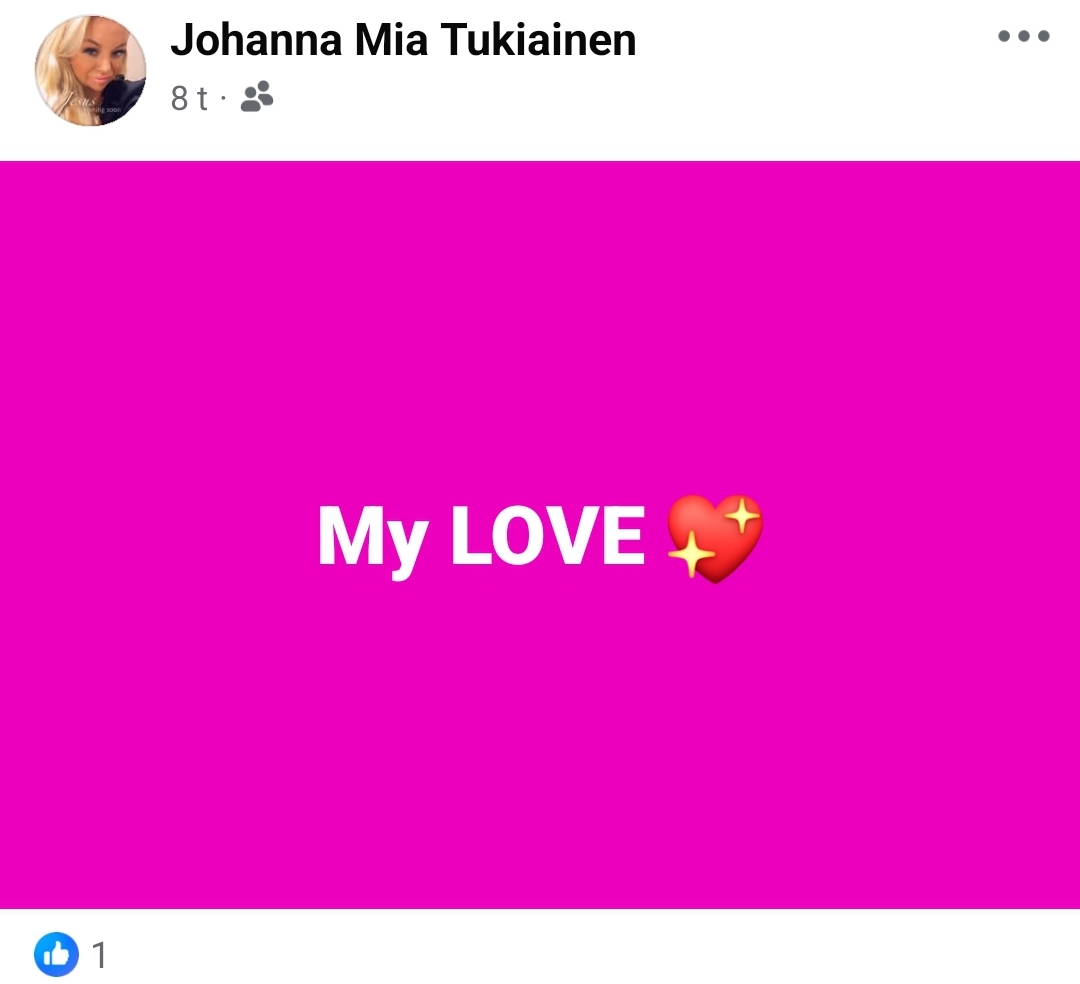Screen dimensions: 1080x984
Task: Click the word "My" in the post
Action: pyautogui.click(x=373, y=541)
